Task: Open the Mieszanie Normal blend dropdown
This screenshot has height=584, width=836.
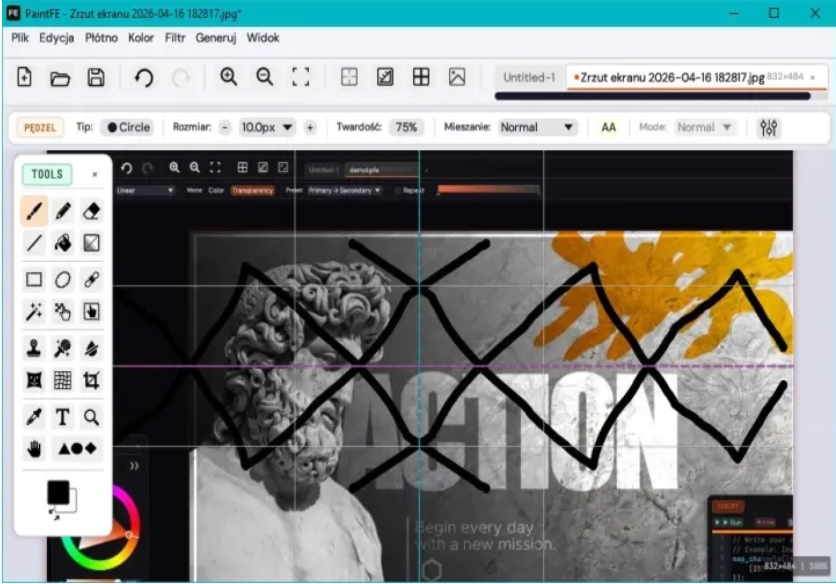Action: (x=537, y=127)
